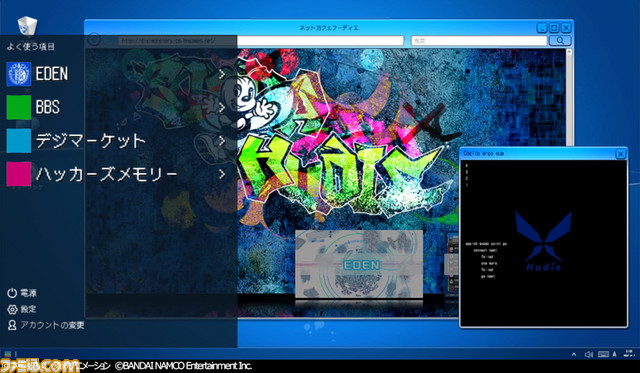Close the Cogito ergo sum window

click(x=620, y=153)
